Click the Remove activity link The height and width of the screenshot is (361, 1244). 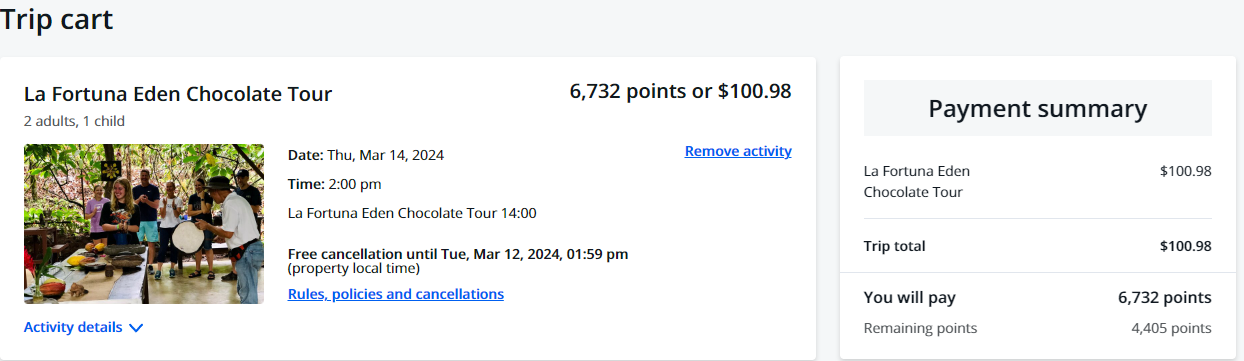[x=738, y=151]
